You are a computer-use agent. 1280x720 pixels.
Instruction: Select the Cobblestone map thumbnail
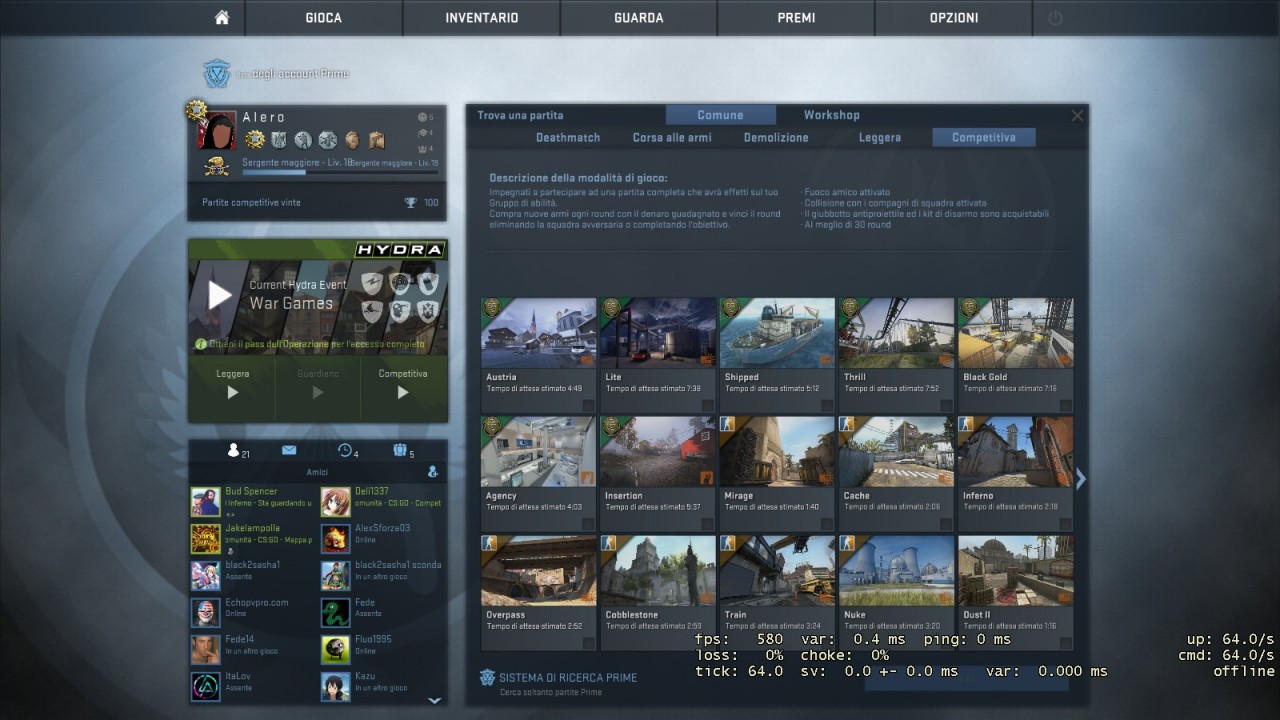pyautogui.click(x=658, y=571)
